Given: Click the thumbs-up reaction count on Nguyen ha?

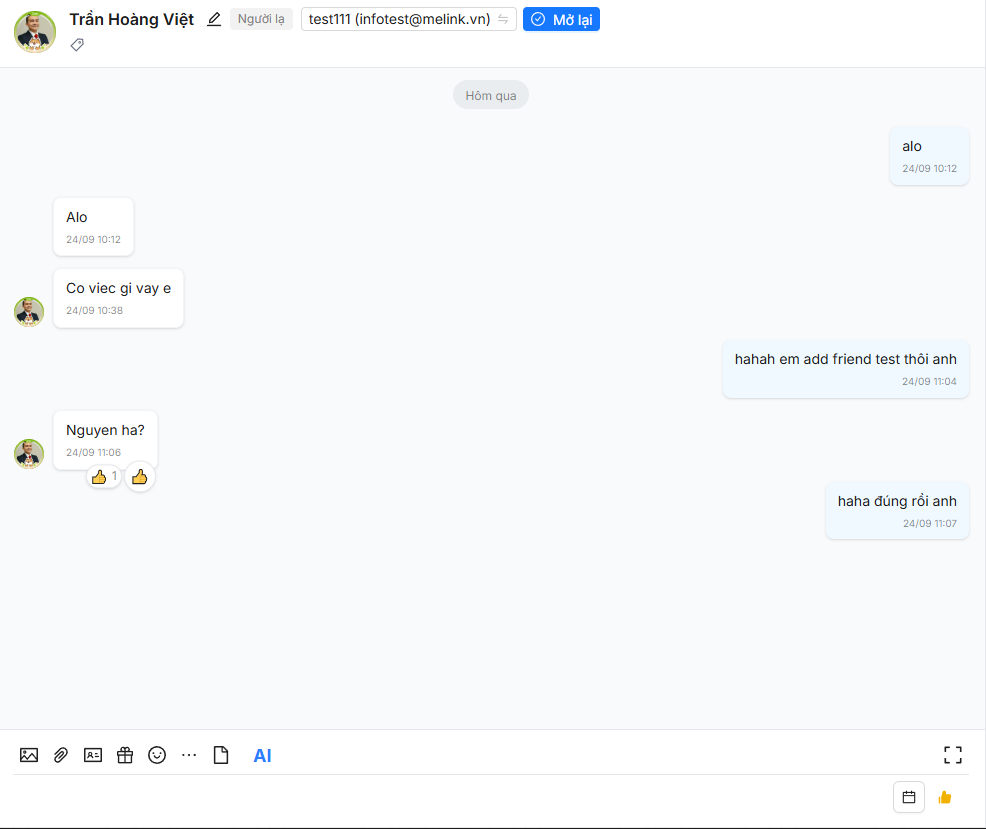Looking at the screenshot, I should click(x=104, y=477).
